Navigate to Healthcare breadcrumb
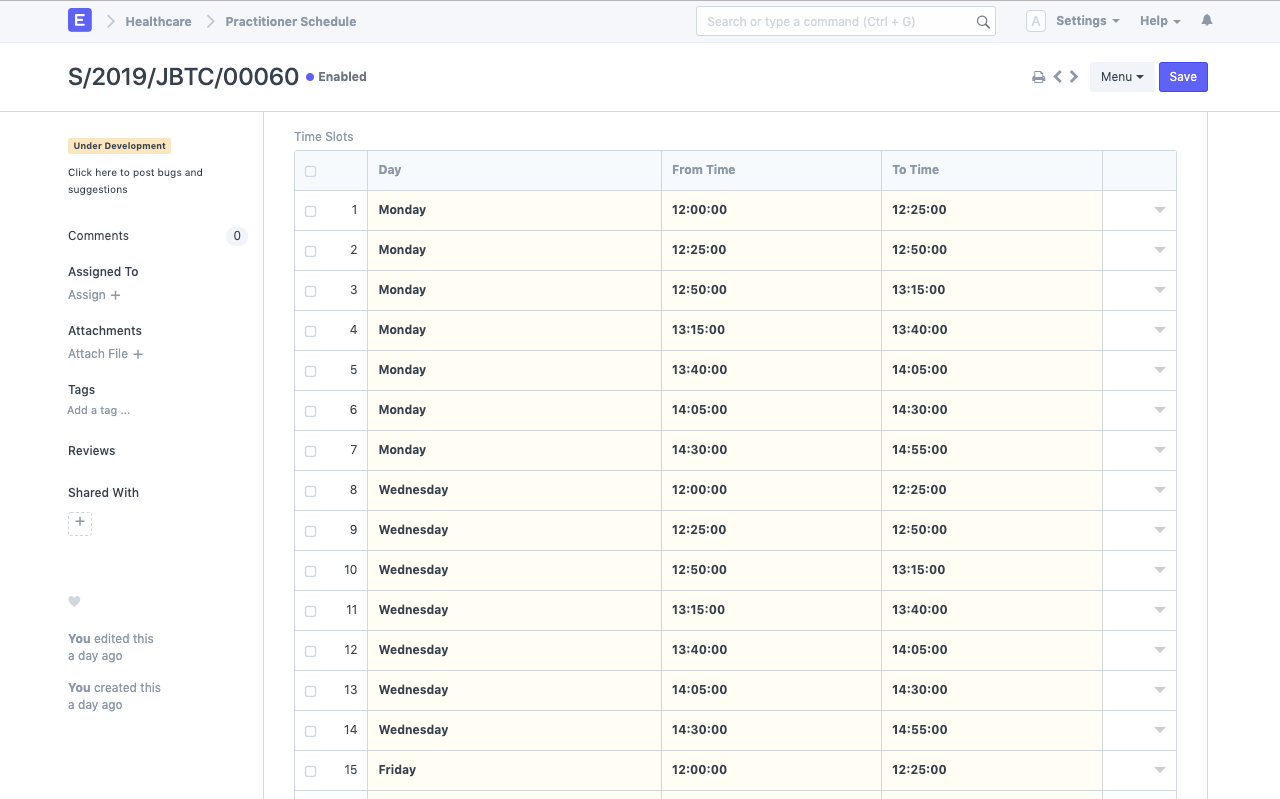This screenshot has height=799, width=1280. click(x=158, y=21)
